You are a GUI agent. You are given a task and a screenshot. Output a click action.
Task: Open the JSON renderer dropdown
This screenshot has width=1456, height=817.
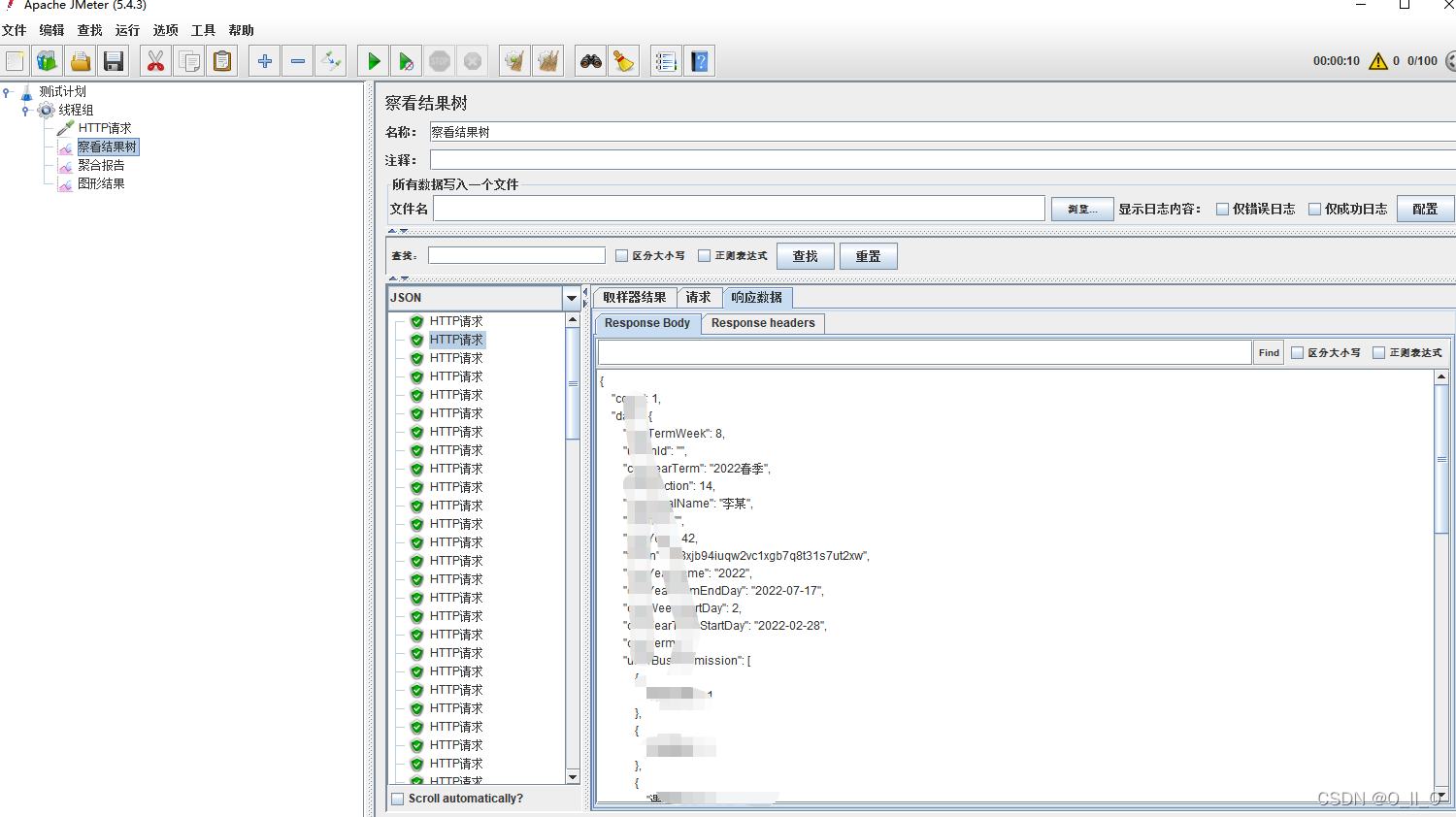click(572, 298)
